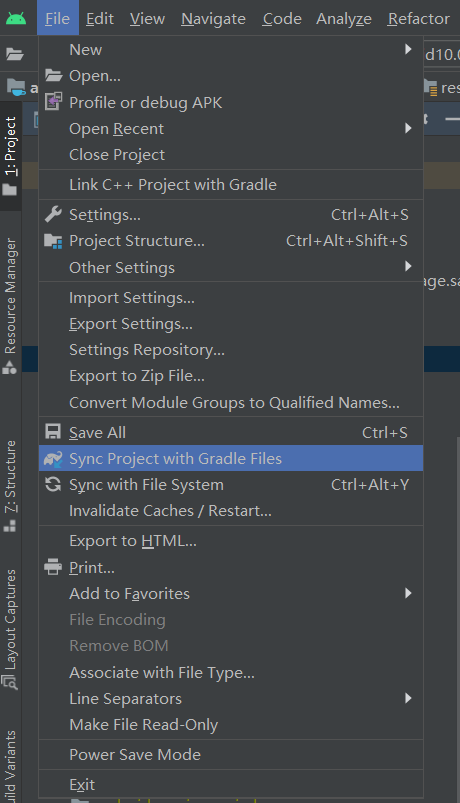This screenshot has width=460, height=803.
Task: Click the Open... folder icon in menu
Action: [53, 76]
